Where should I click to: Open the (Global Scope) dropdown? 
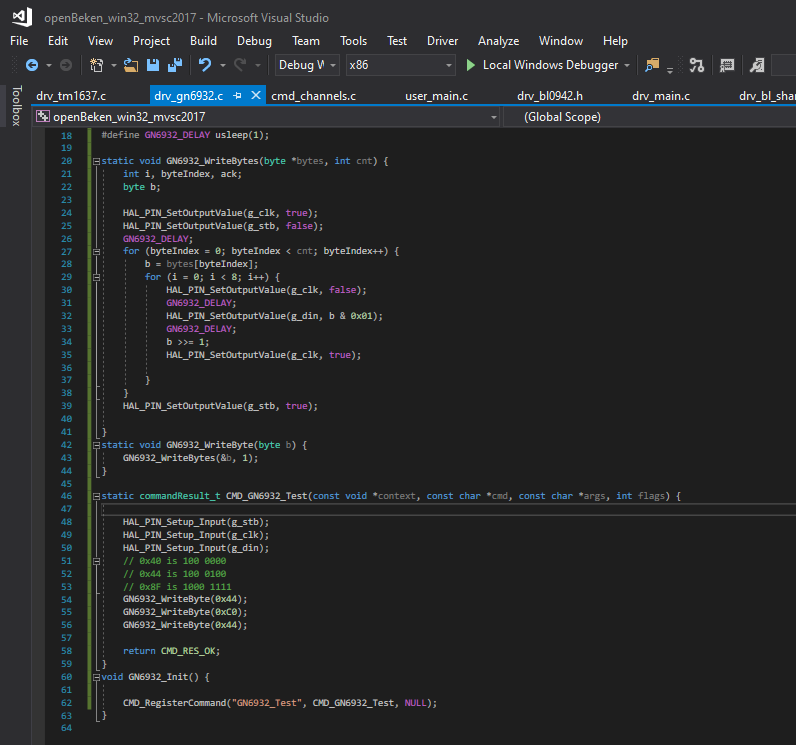650,117
